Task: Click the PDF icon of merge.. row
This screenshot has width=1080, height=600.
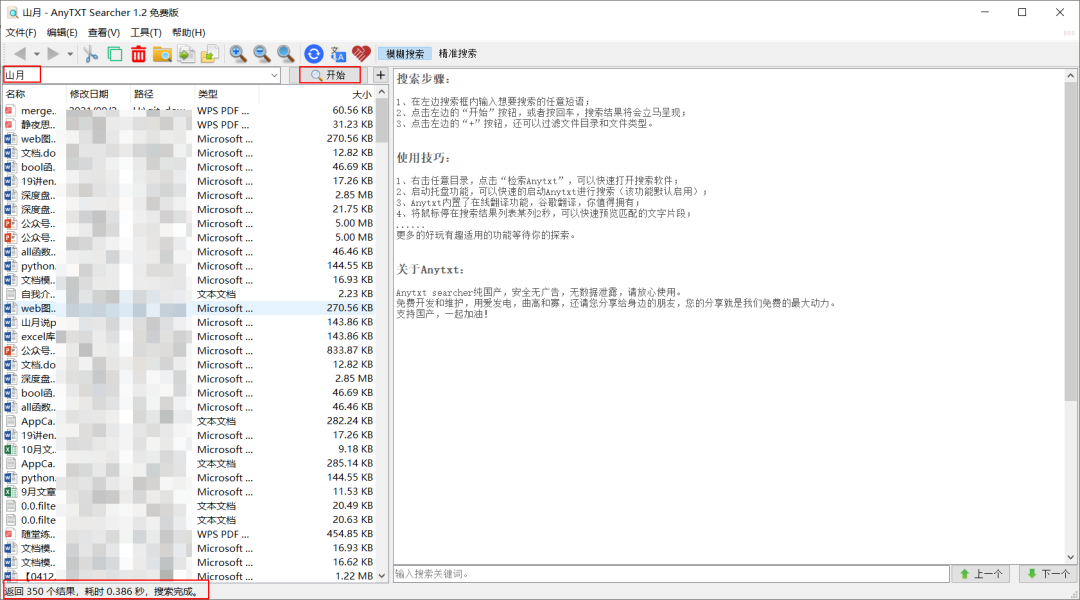Action: click(10, 110)
